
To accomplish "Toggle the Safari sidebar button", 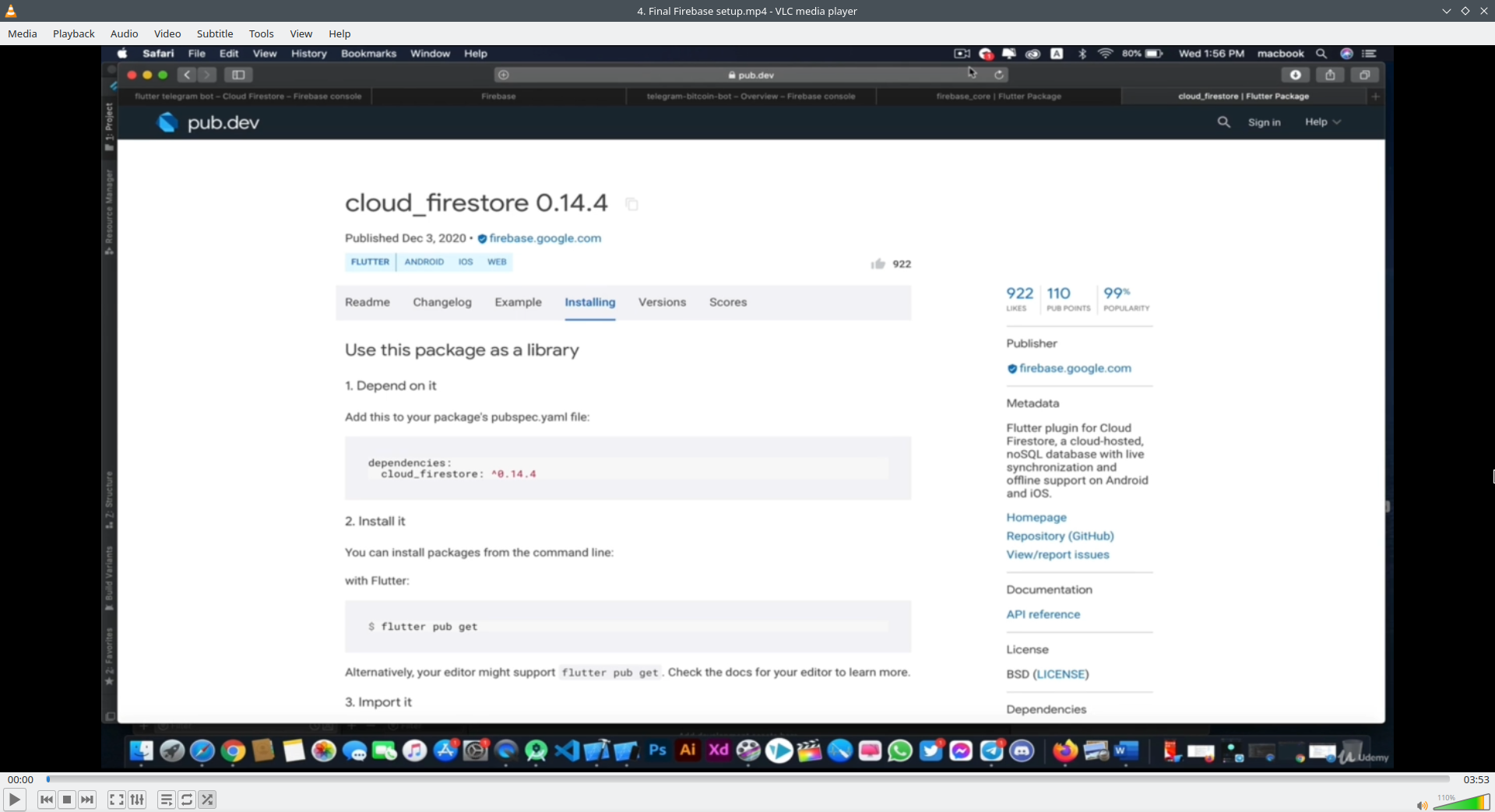I will tap(238, 75).
